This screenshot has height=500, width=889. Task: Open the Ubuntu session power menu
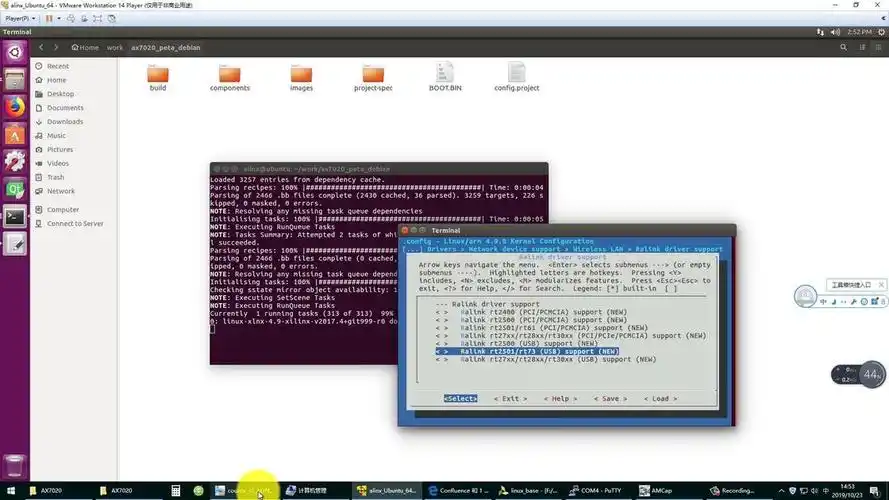882,32
